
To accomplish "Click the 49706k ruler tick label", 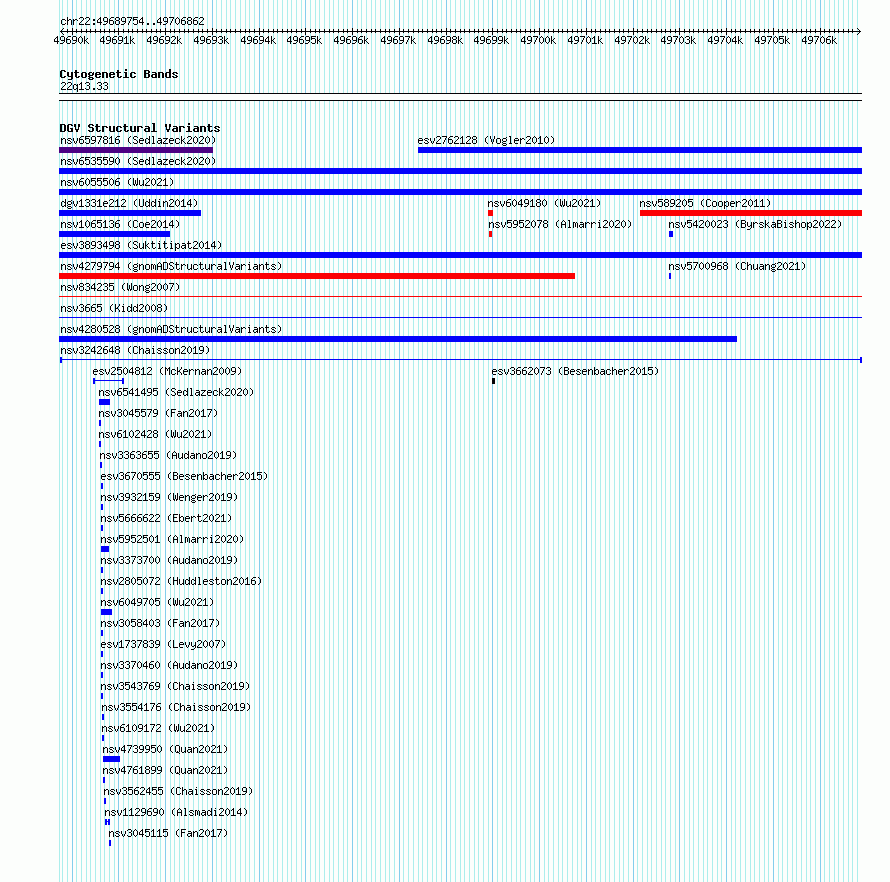I will (819, 40).
